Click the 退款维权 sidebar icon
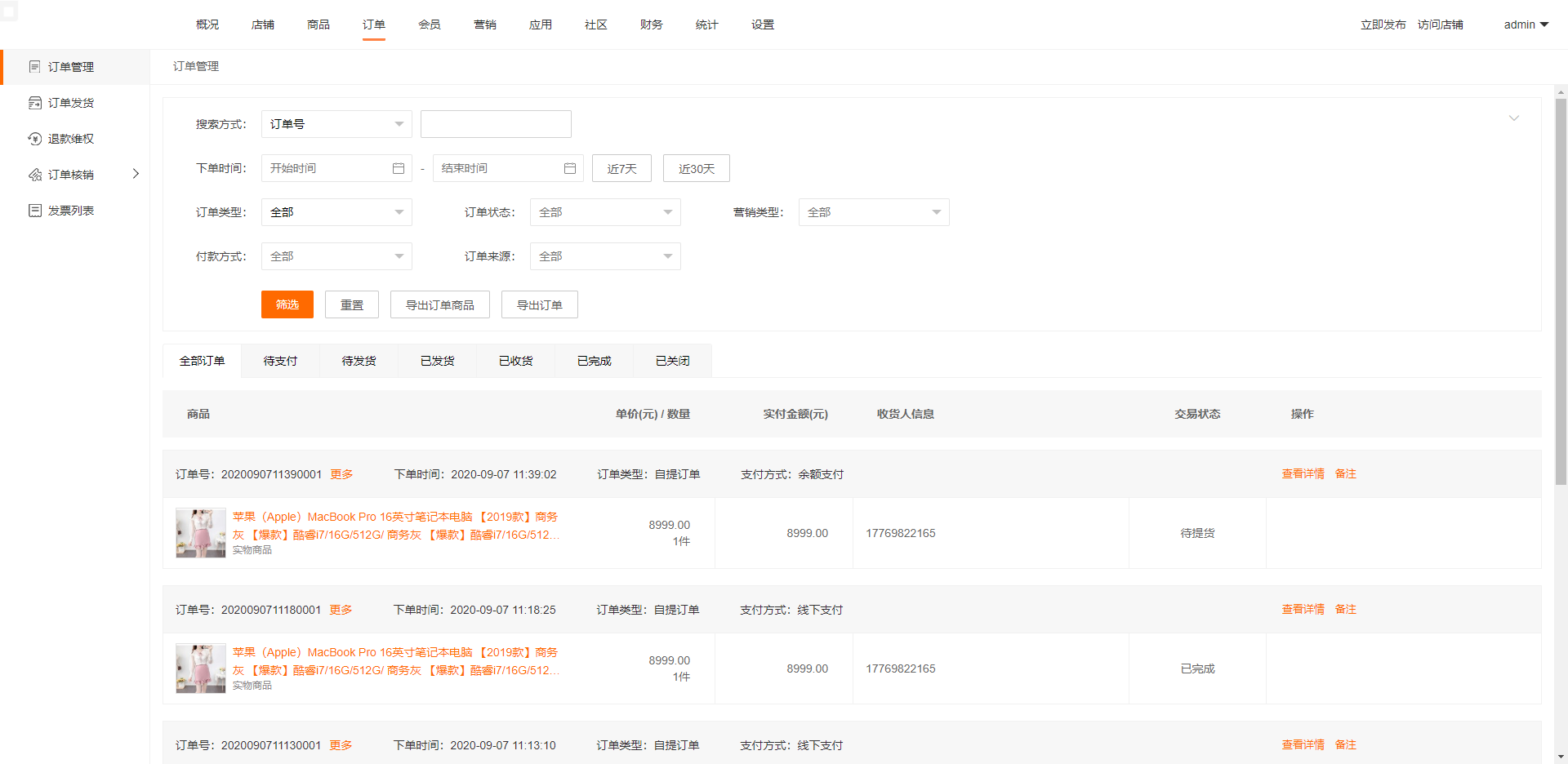1568x764 pixels. (x=34, y=139)
